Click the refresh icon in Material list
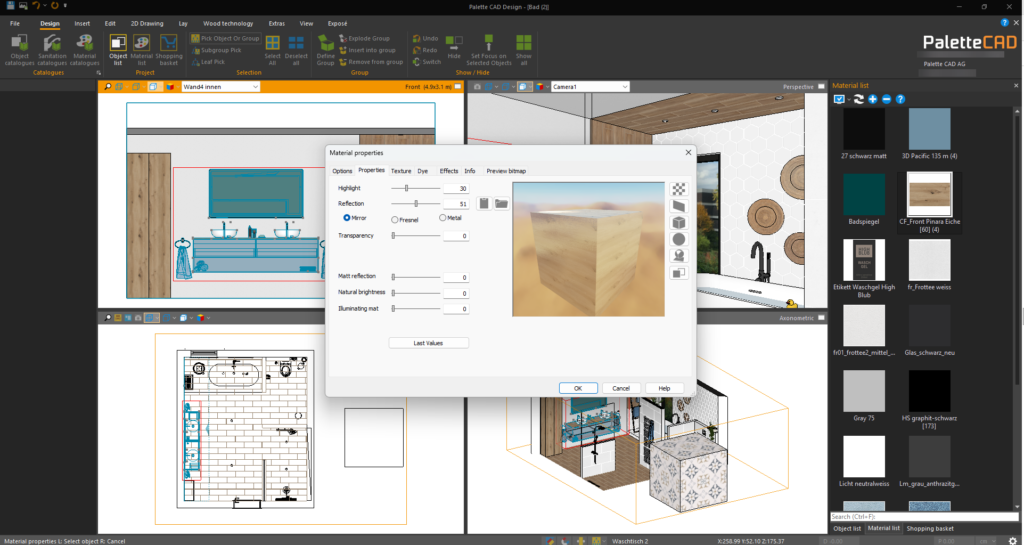The width and height of the screenshot is (1024, 545). click(858, 100)
